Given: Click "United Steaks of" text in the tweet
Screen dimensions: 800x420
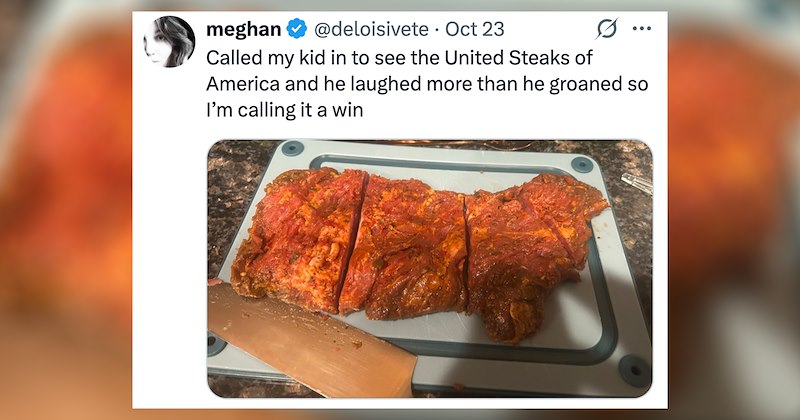Looking at the screenshot, I should [518, 58].
